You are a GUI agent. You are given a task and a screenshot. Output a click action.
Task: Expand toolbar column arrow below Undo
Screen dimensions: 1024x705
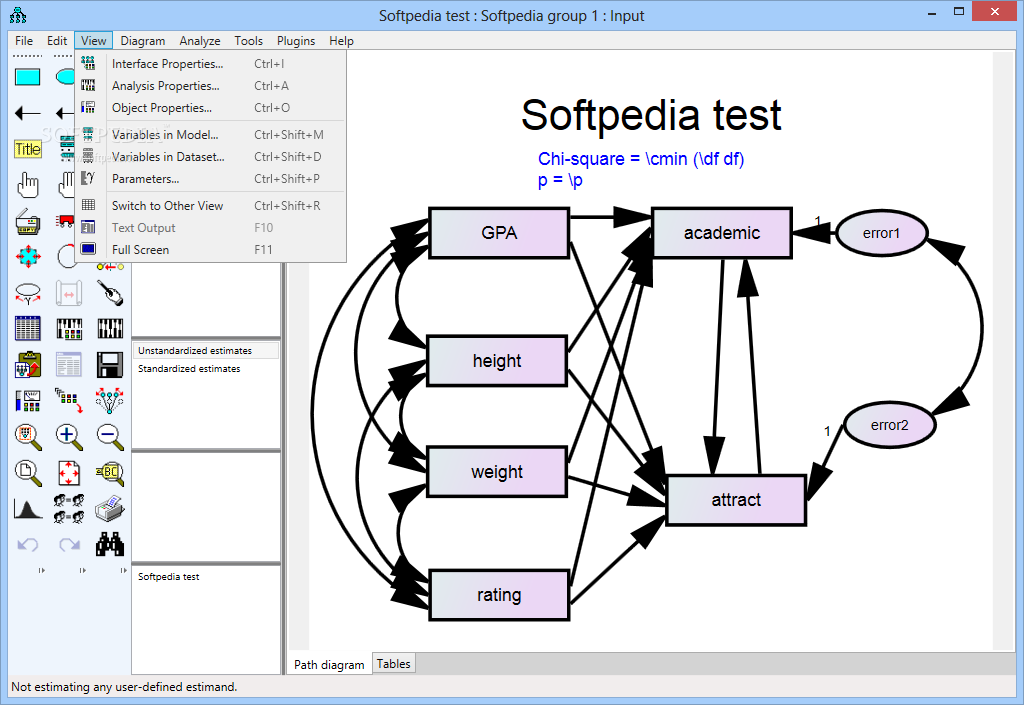[x=41, y=571]
